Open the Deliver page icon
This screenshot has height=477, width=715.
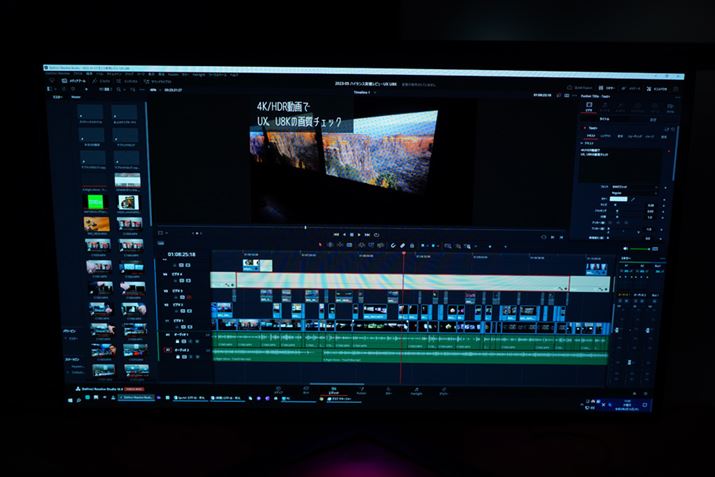443,389
